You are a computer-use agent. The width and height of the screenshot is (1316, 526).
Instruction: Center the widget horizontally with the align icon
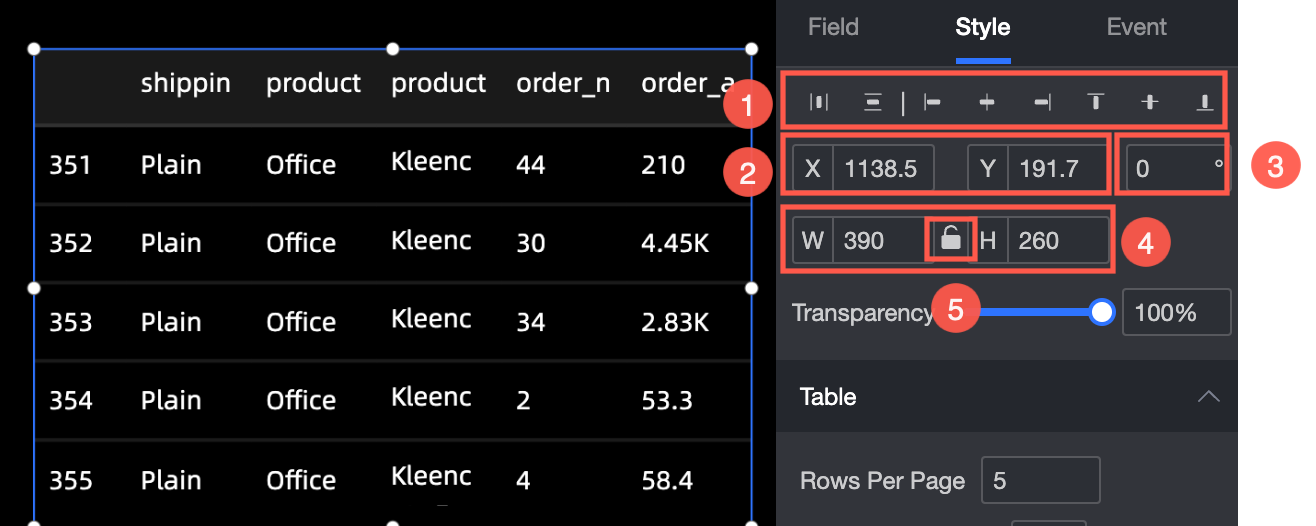tap(987, 101)
